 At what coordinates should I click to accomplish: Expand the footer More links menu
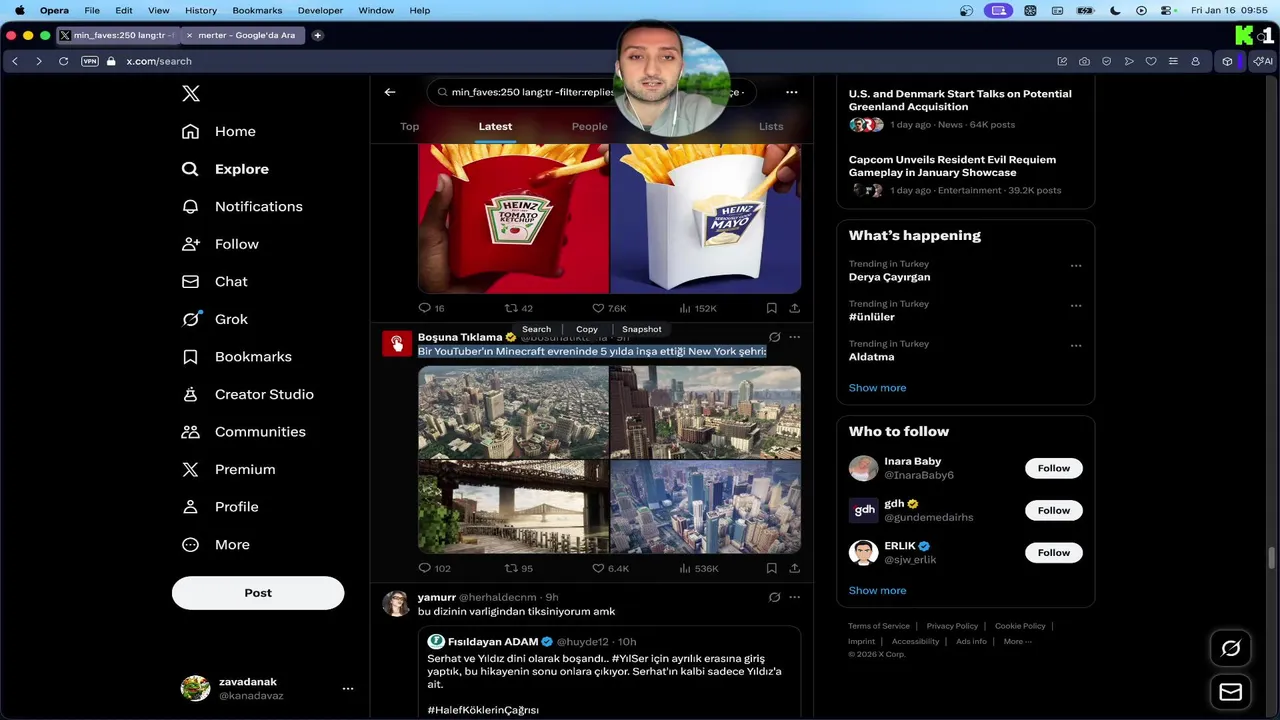(1017, 642)
